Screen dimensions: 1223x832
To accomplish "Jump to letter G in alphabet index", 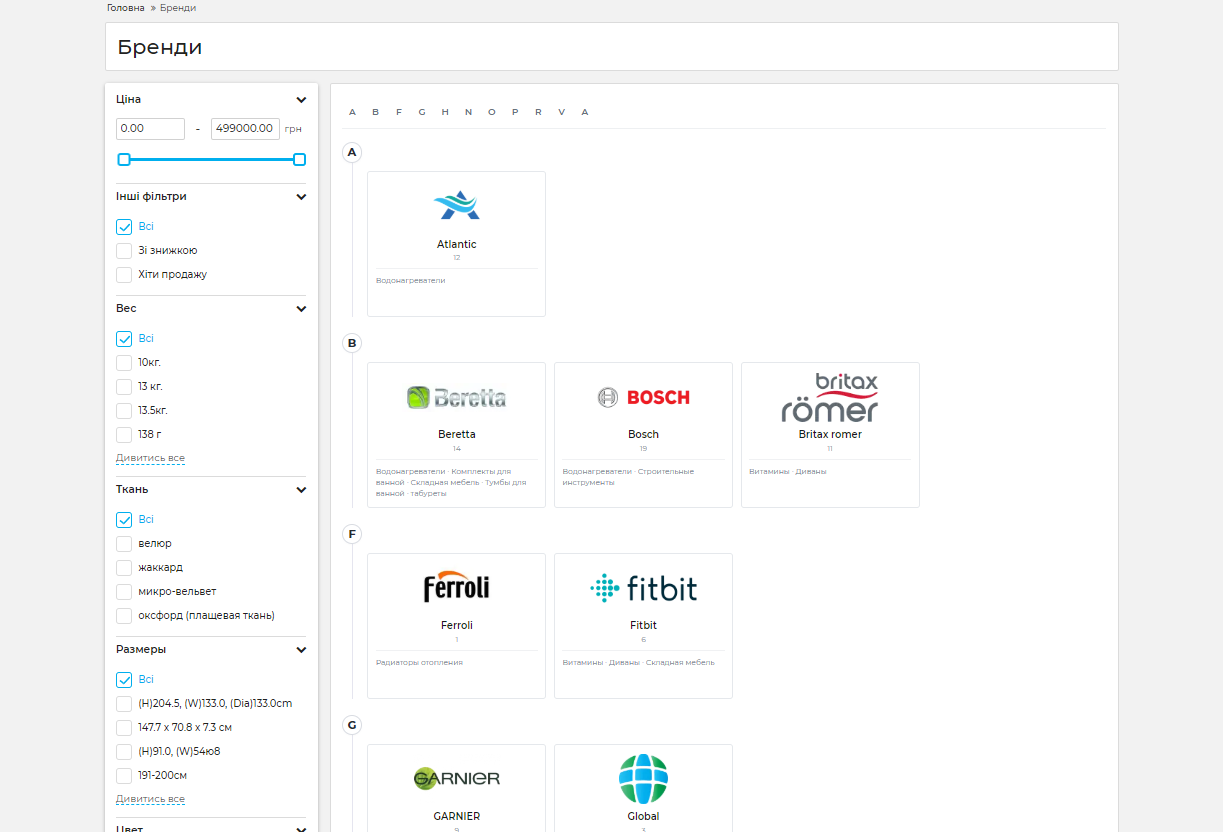I will (x=422, y=112).
